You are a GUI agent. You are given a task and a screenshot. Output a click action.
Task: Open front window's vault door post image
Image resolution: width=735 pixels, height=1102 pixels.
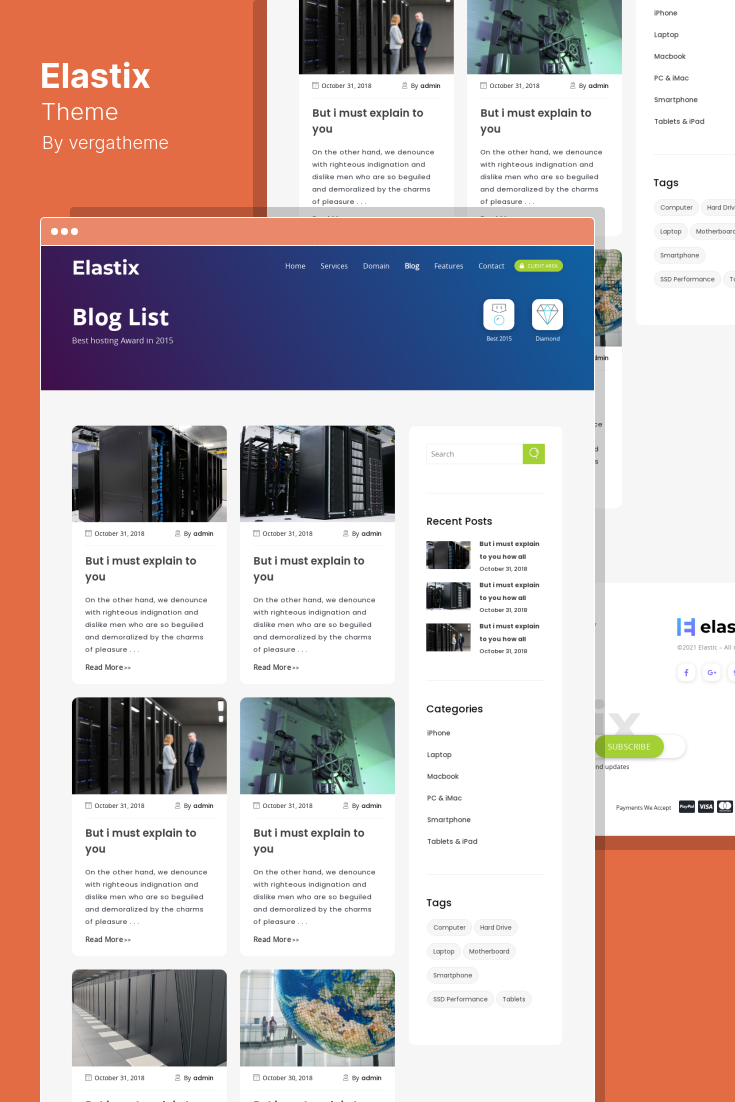click(x=318, y=746)
